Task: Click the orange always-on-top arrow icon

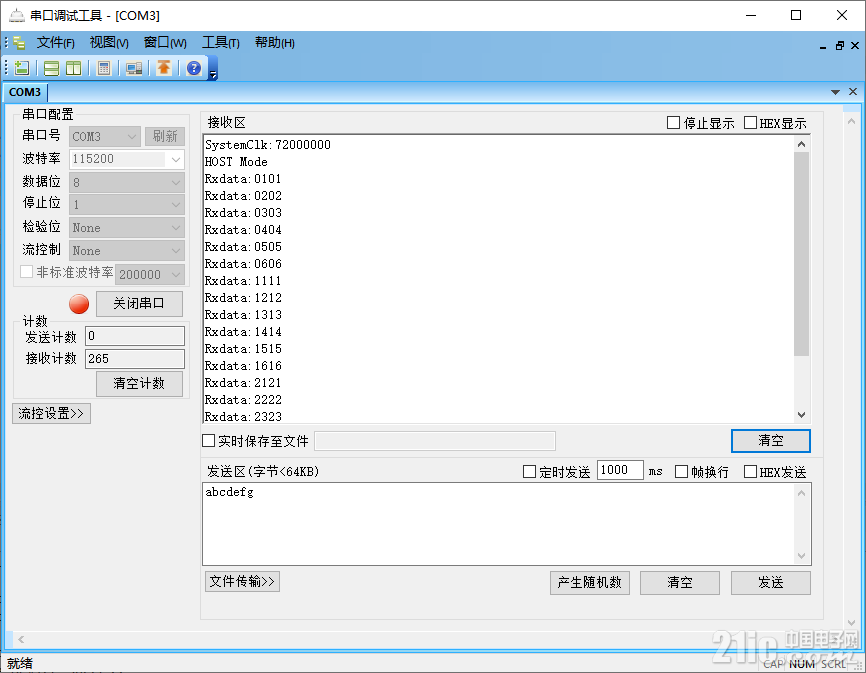Action: coord(163,68)
